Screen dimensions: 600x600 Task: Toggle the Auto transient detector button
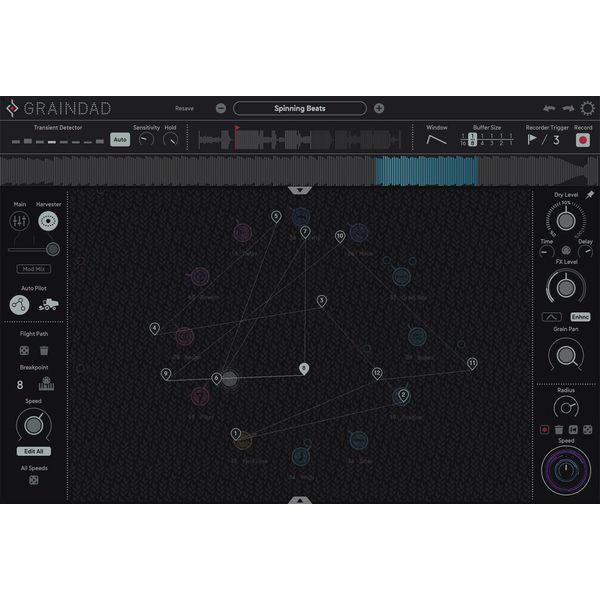point(119,140)
